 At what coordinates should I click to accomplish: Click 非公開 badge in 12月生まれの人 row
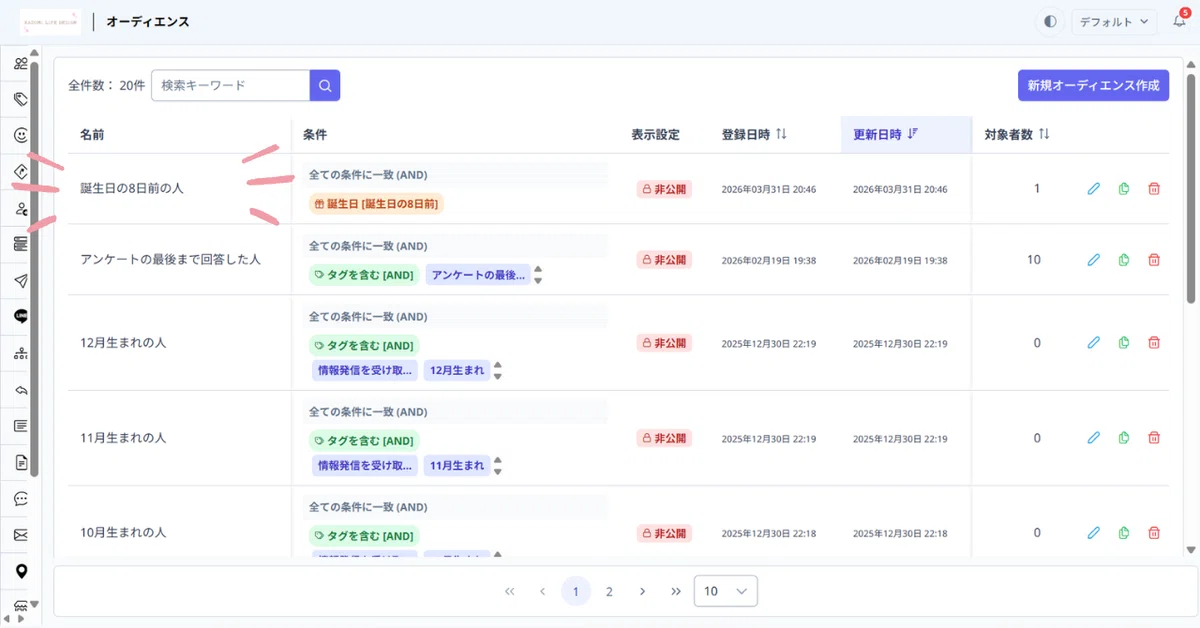point(664,342)
